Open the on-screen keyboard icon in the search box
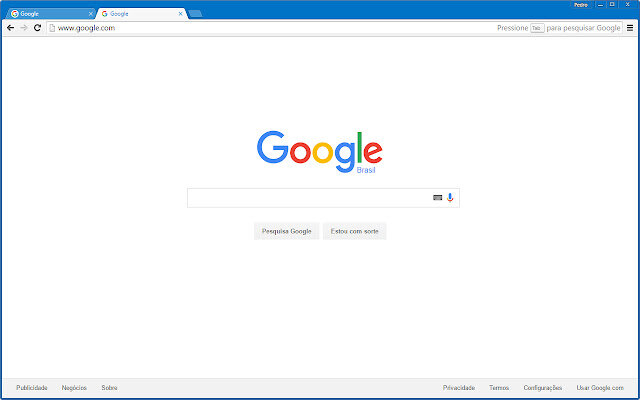This screenshot has height=400, width=640. click(x=438, y=198)
